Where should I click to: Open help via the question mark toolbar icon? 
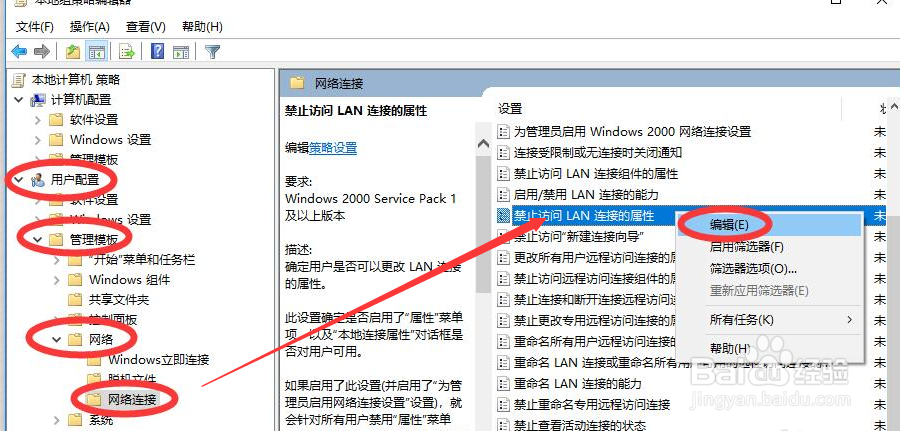click(x=158, y=52)
